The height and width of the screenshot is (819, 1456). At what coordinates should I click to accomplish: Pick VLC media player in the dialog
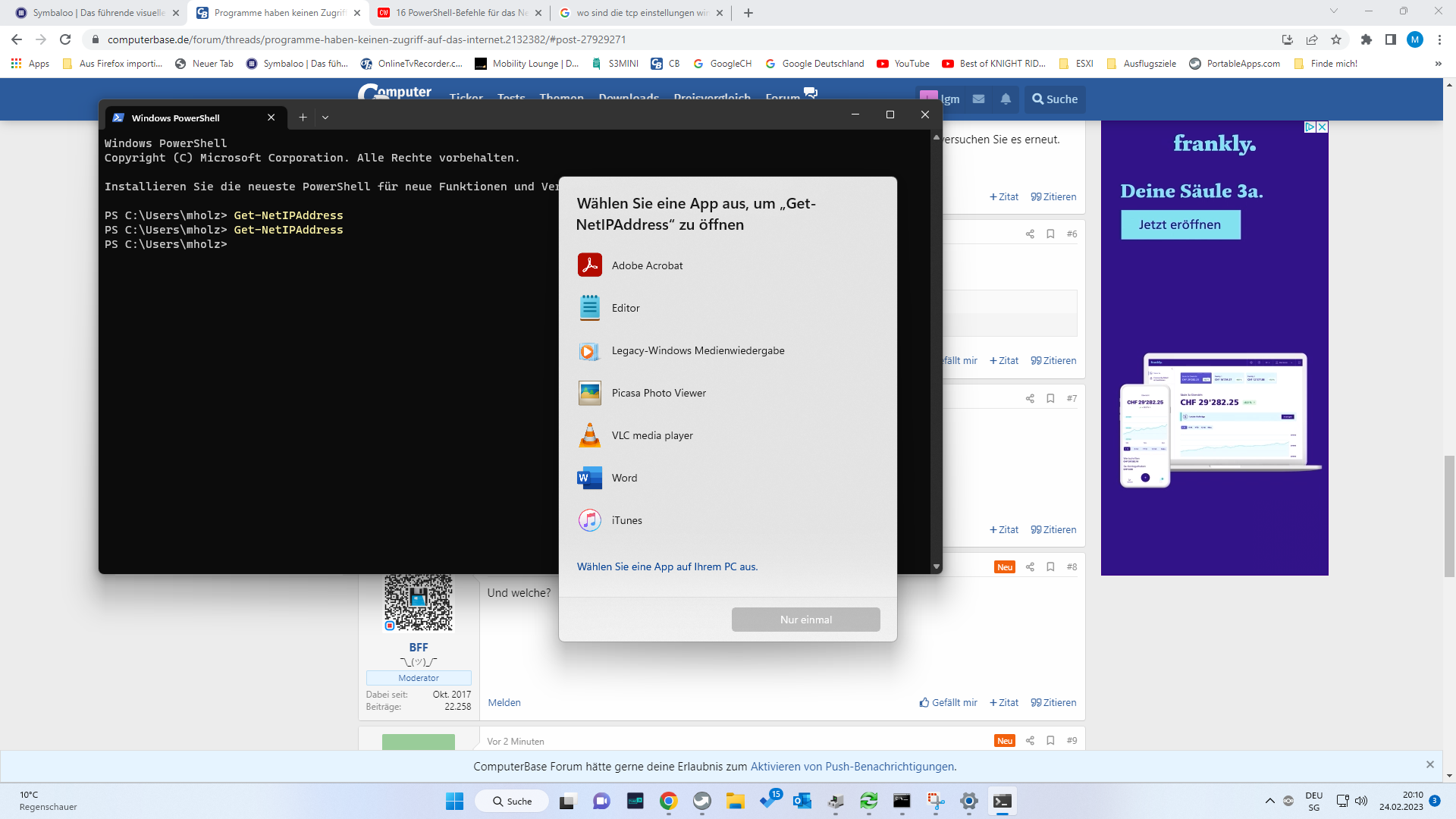click(651, 435)
